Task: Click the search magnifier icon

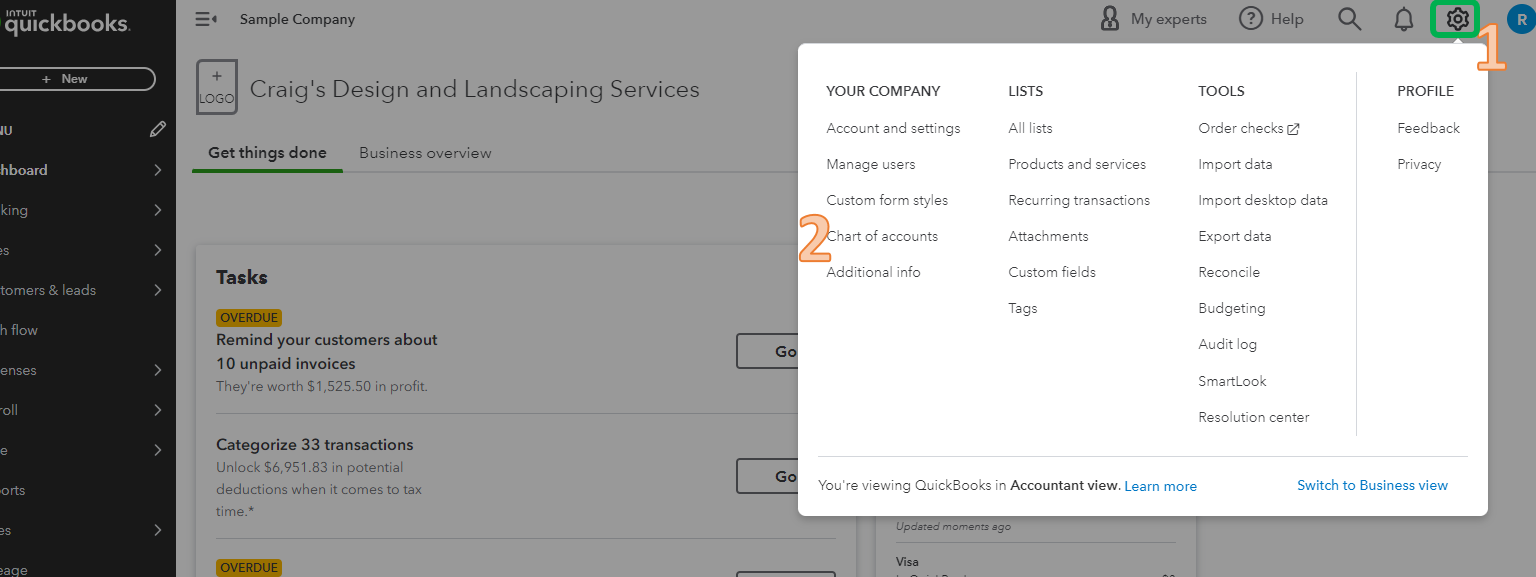Action: (1350, 19)
